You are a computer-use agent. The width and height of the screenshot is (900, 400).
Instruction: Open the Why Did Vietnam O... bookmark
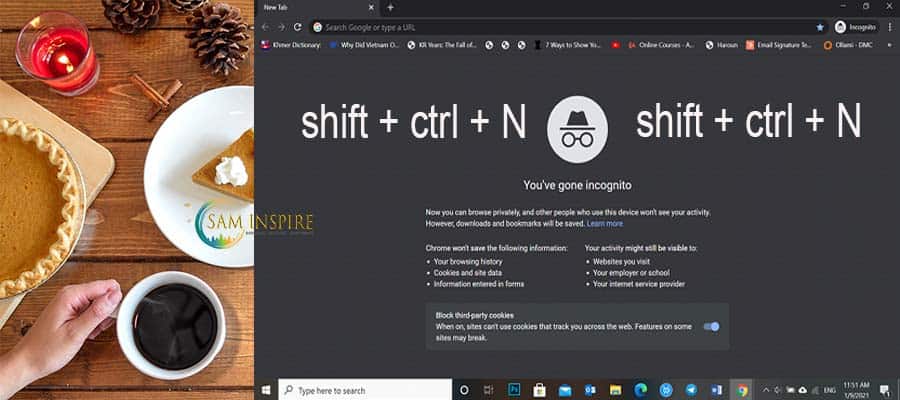(364, 45)
